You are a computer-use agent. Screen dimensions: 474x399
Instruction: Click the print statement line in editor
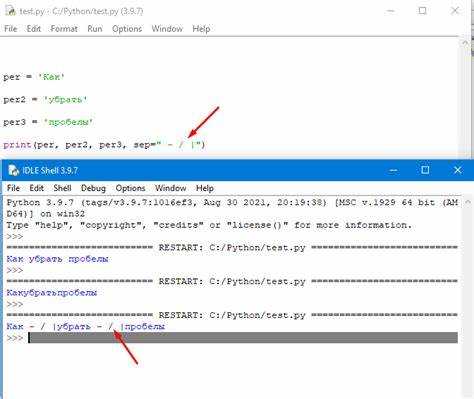[x=104, y=145]
